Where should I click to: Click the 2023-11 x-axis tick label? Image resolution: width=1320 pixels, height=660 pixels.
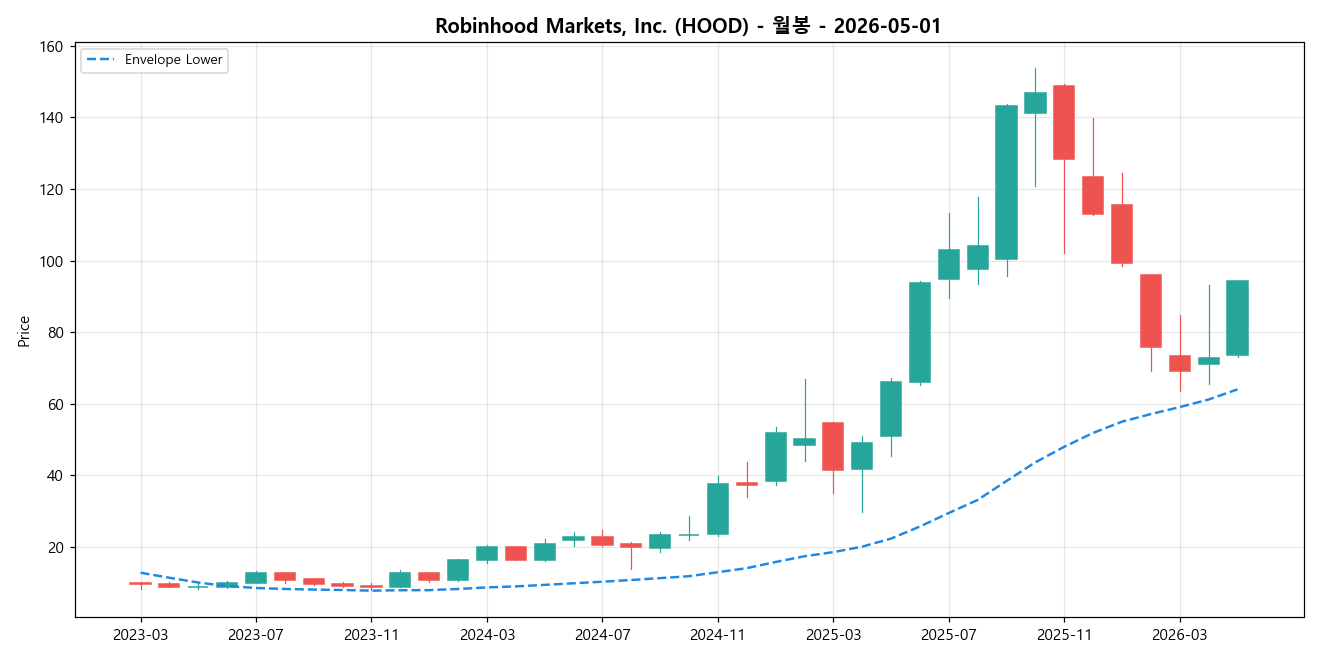click(372, 635)
